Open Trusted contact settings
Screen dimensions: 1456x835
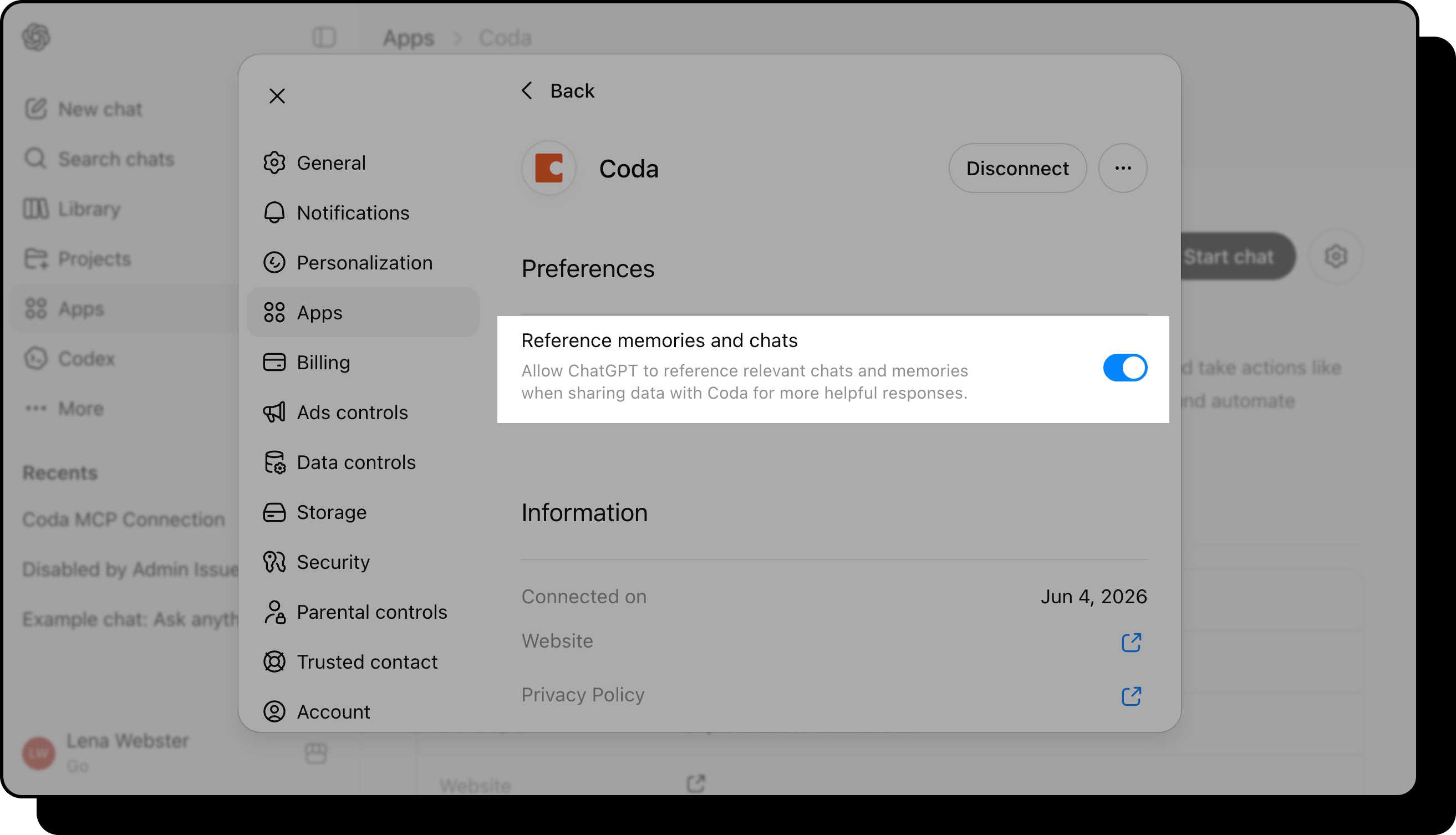pos(363,662)
